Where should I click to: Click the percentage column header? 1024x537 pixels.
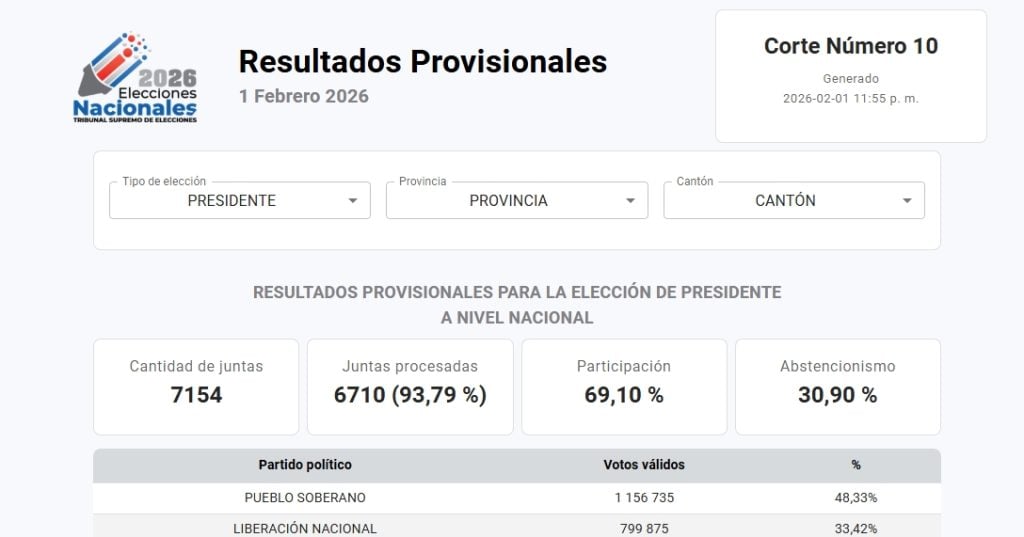coord(856,465)
